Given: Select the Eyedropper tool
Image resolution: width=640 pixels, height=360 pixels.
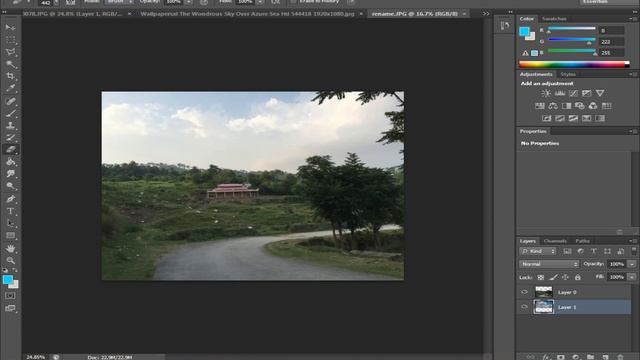Looking at the screenshot, I should [x=11, y=88].
